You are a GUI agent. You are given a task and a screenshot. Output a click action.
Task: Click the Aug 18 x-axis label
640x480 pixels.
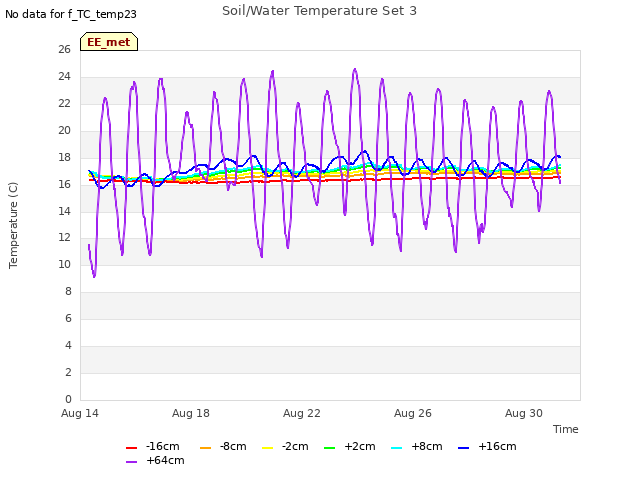191,413
